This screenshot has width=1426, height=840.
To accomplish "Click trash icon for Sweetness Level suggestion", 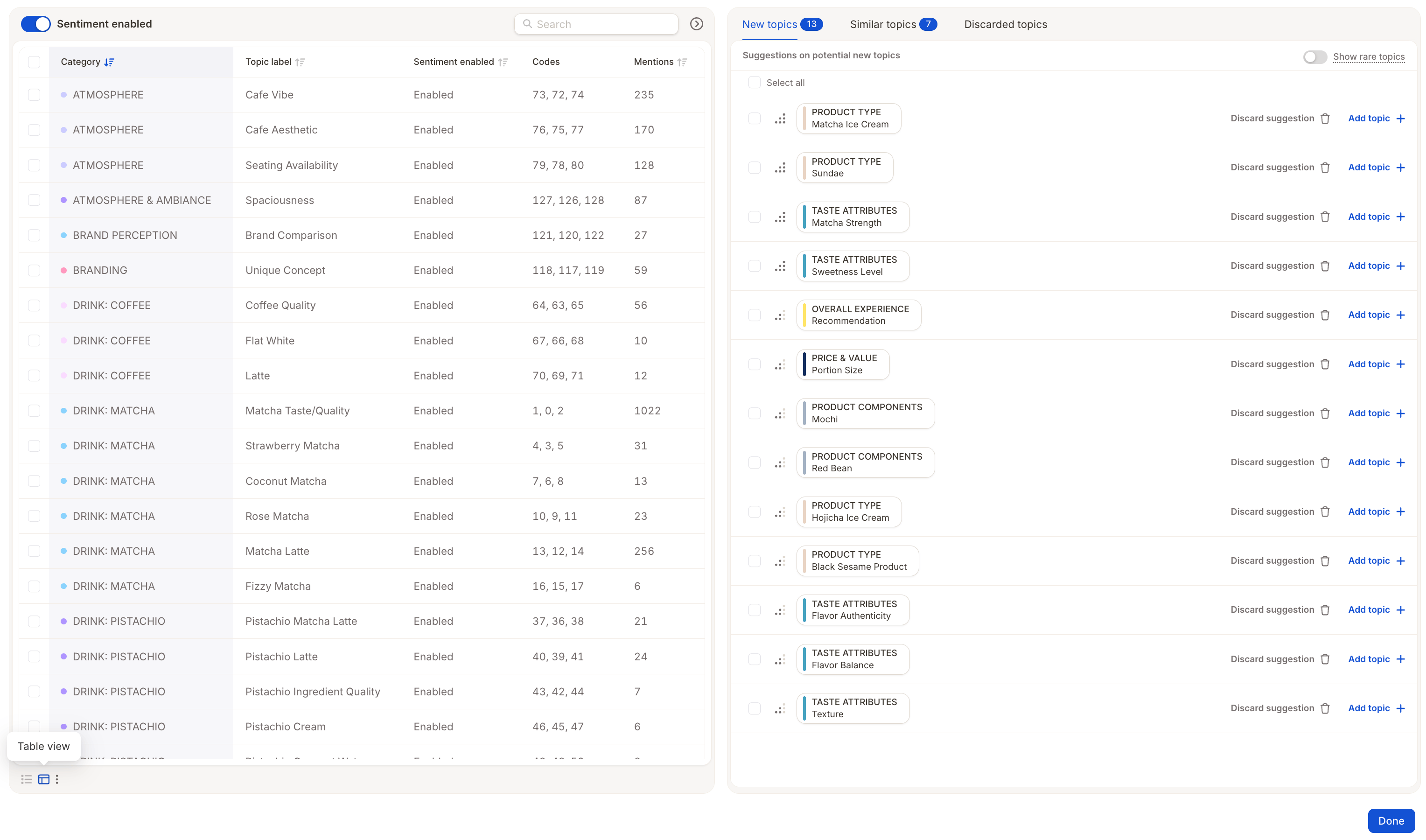I will tap(1325, 266).
